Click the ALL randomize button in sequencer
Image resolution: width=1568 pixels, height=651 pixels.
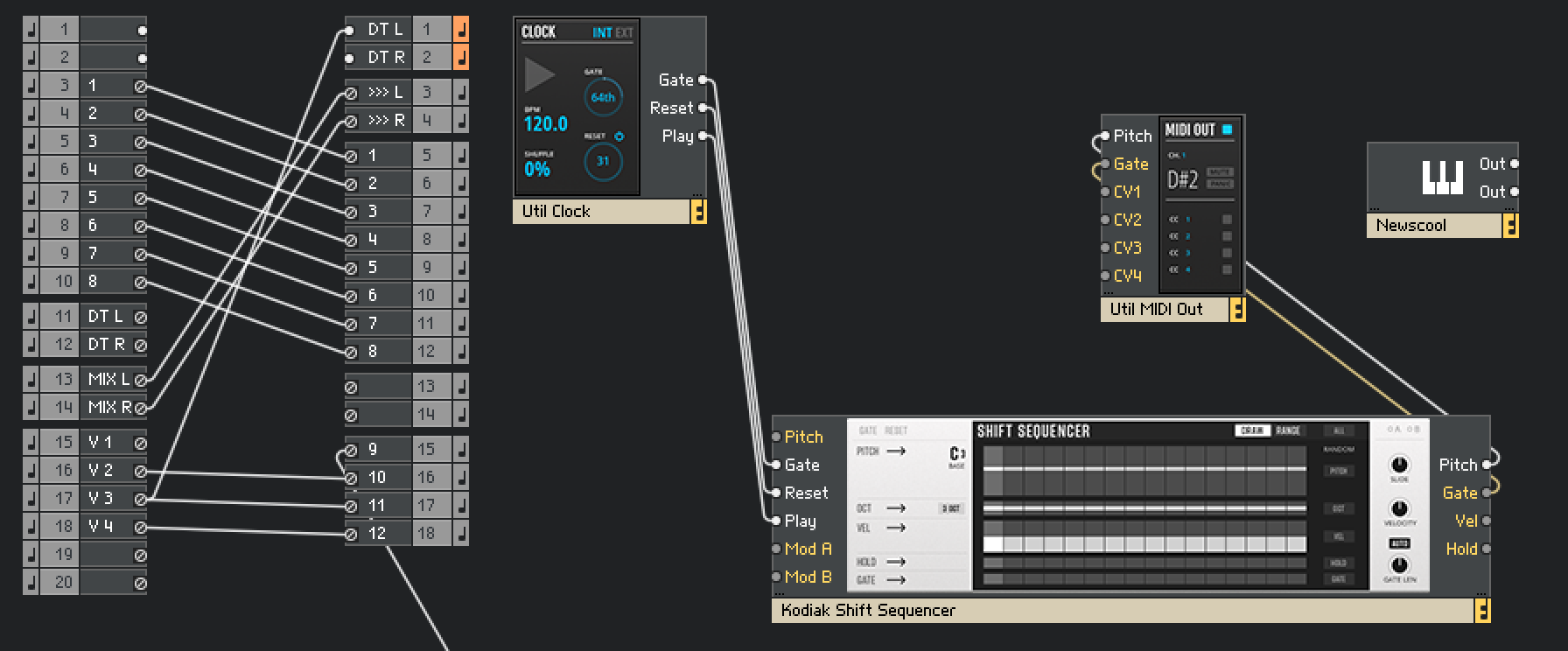click(1339, 430)
